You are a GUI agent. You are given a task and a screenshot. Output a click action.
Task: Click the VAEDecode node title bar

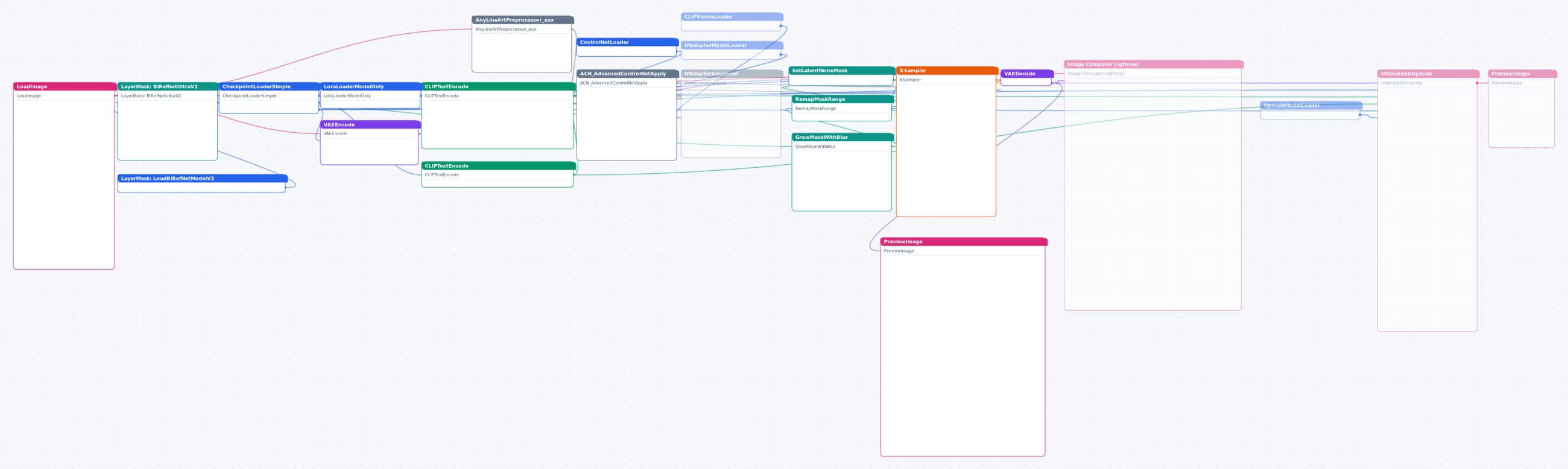tap(1027, 74)
